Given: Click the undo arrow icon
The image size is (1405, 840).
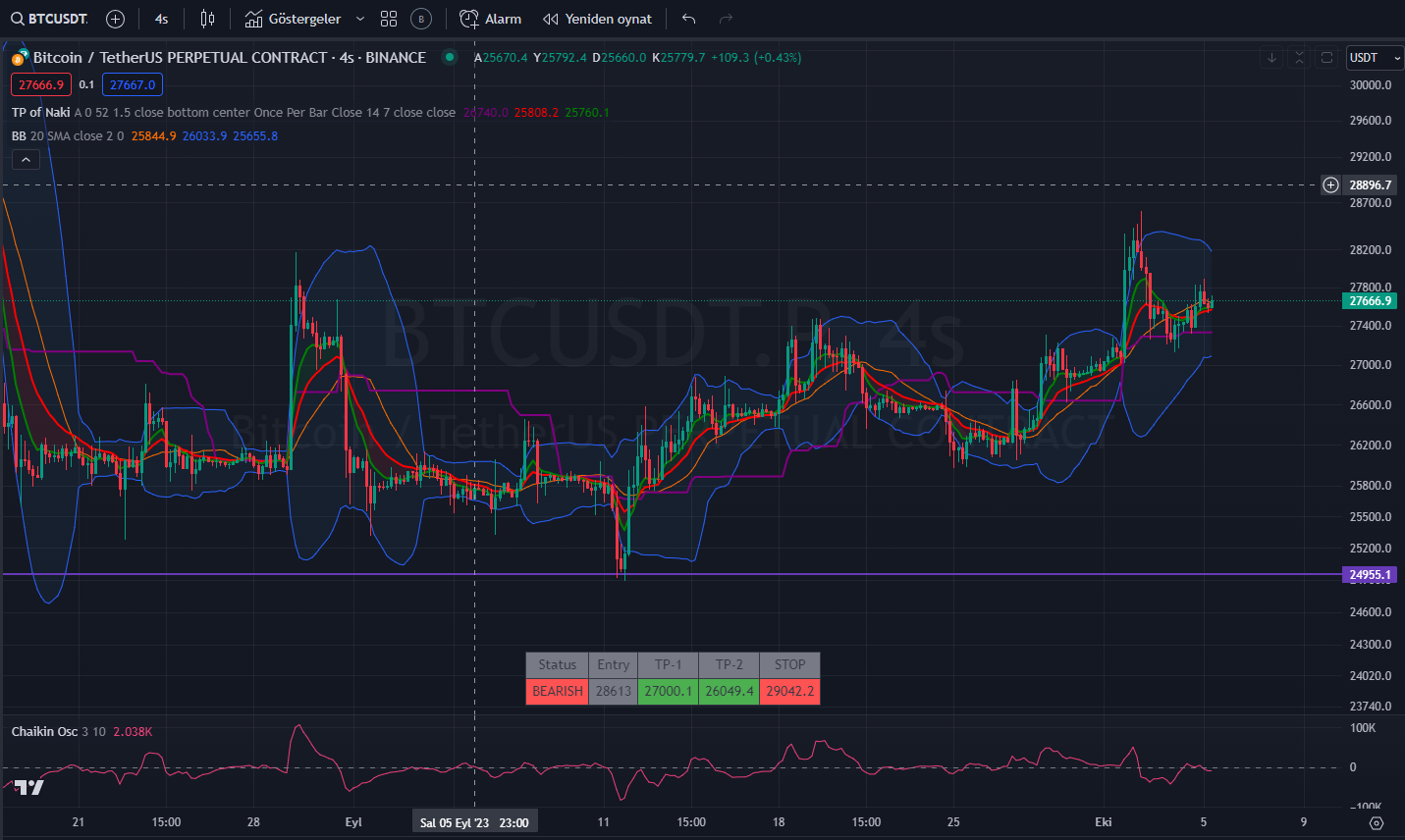Looking at the screenshot, I should 687,19.
